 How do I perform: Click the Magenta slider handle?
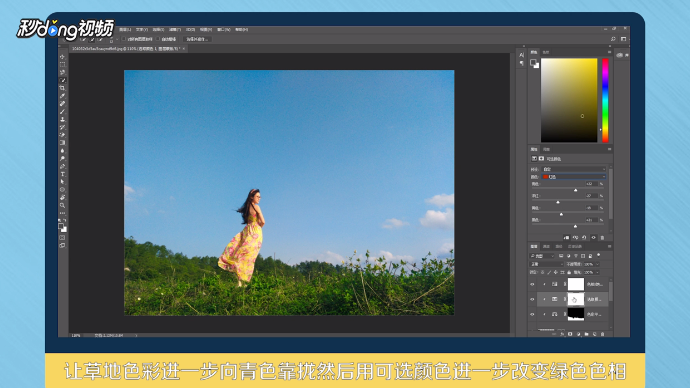tap(558, 202)
